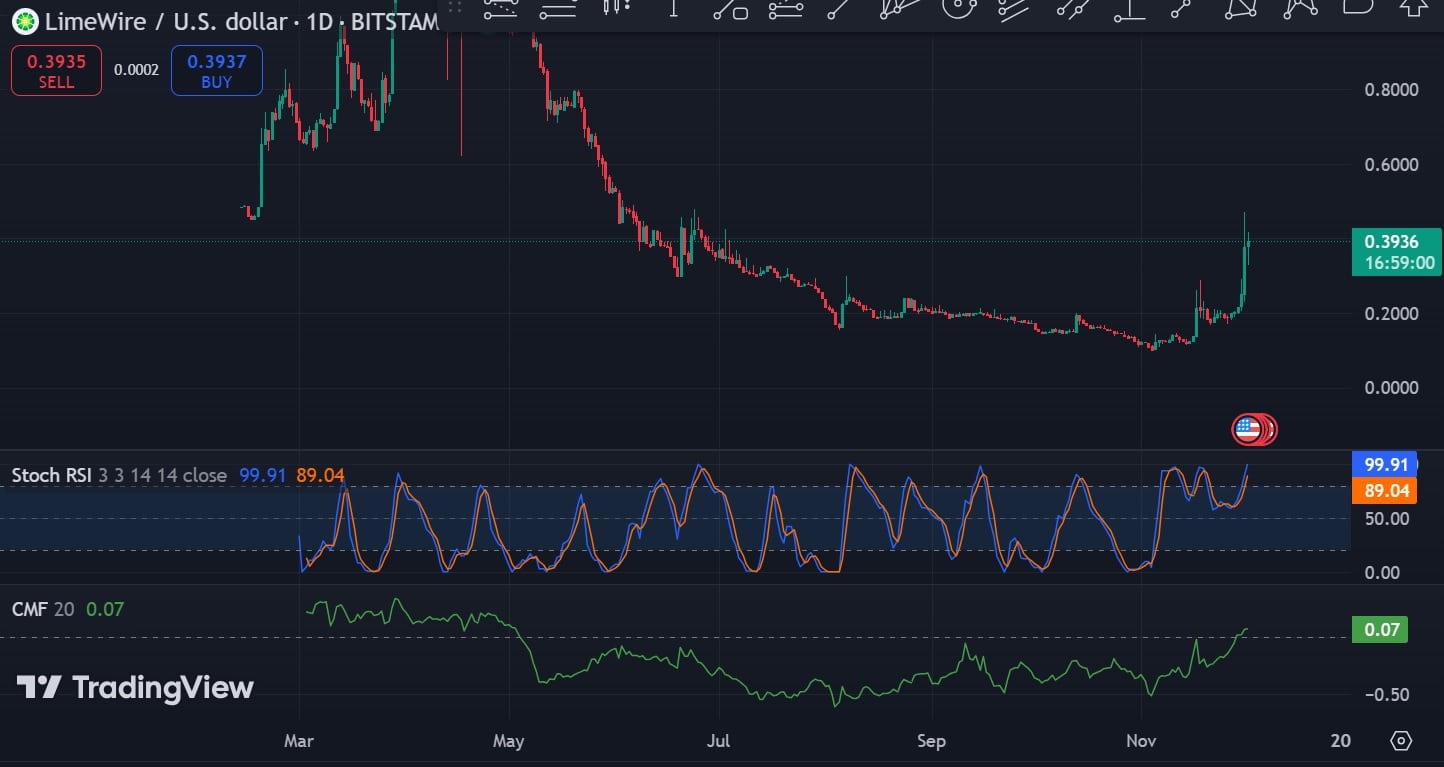Viewport: 1444px width, 767px height.
Task: Click the TradingView logo watermark
Action: pyautogui.click(x=135, y=688)
